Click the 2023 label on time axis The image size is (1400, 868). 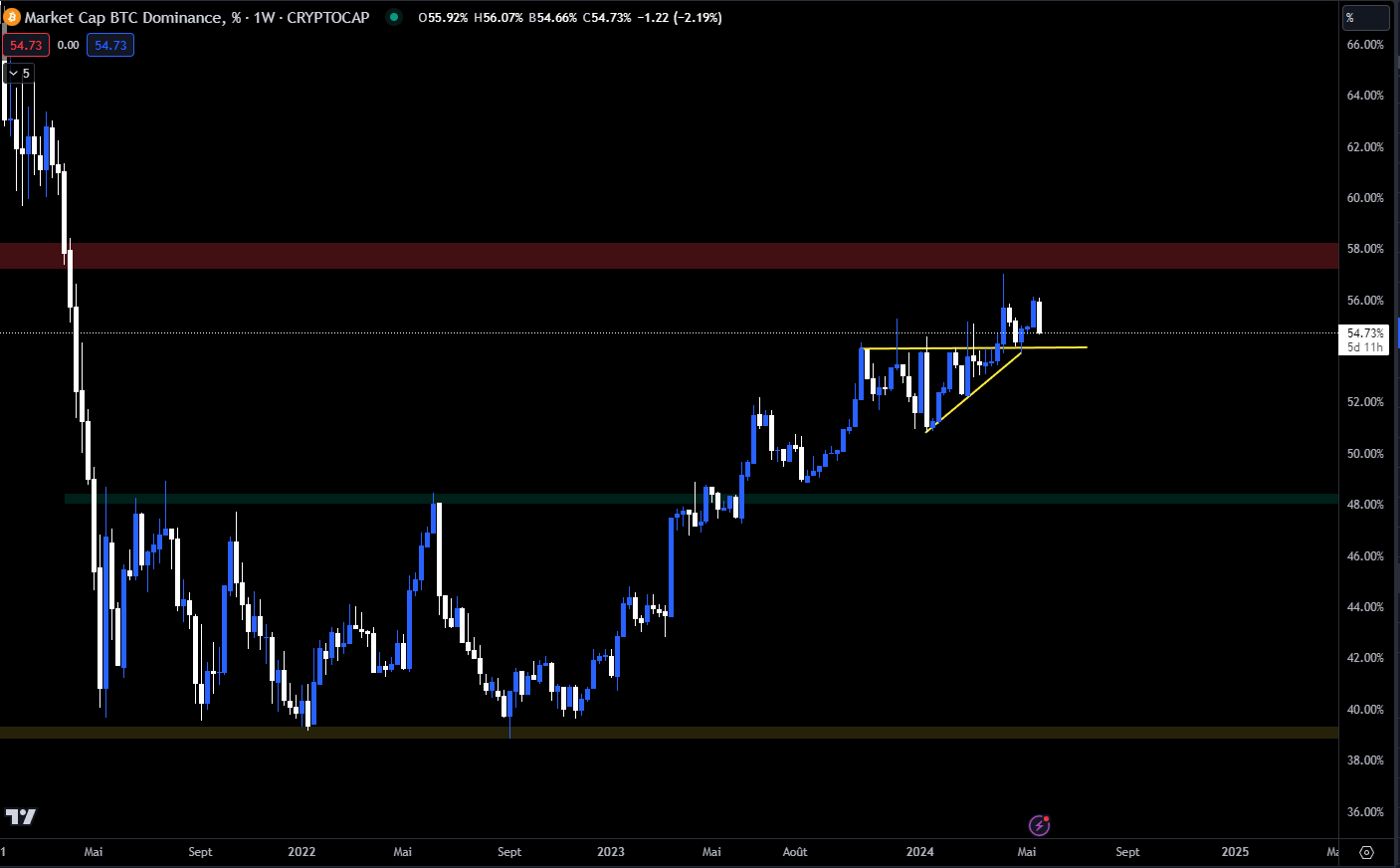click(611, 852)
